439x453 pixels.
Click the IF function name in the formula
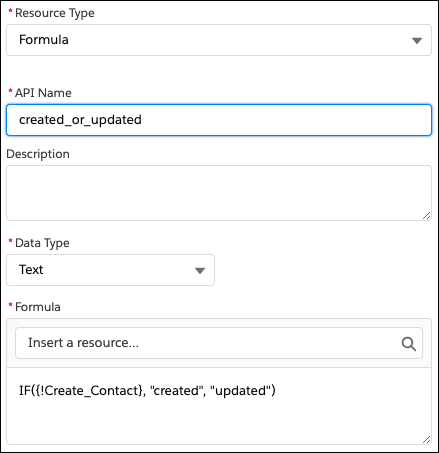click(x=25, y=391)
